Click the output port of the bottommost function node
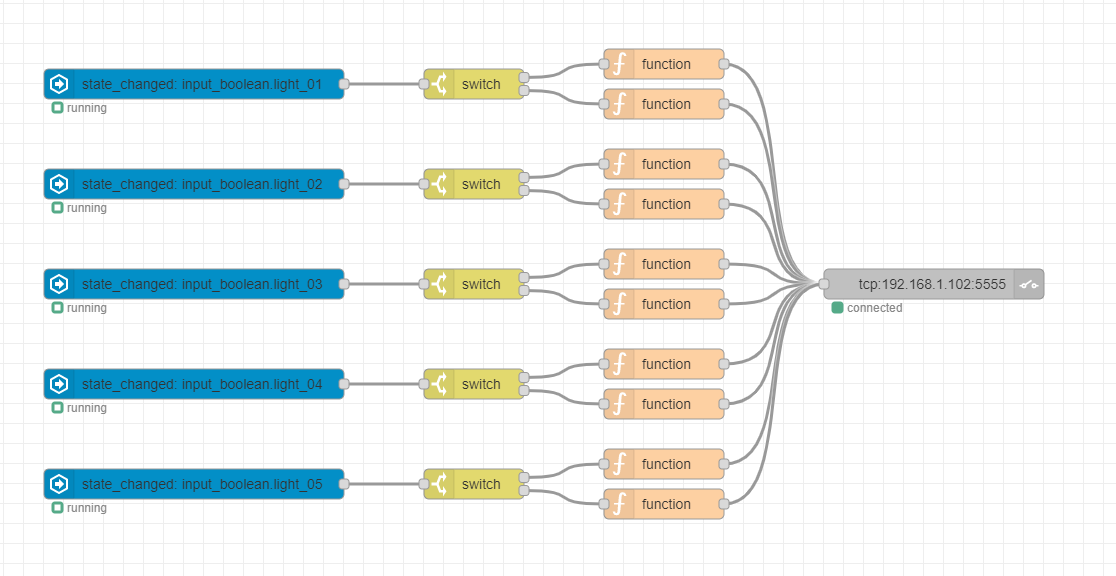The height and width of the screenshot is (576, 1116). coord(724,504)
